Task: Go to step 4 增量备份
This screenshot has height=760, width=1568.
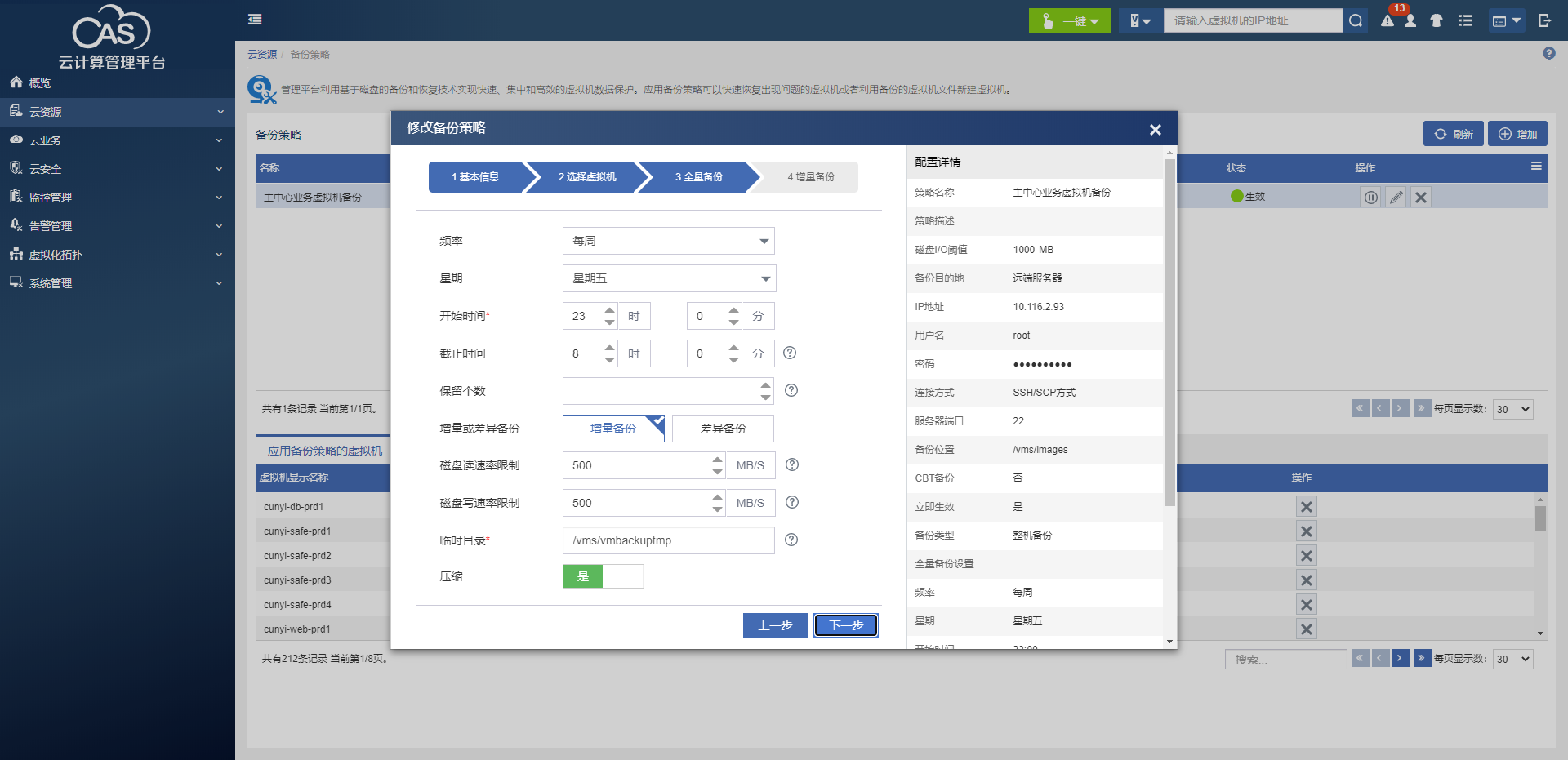Action: 811,177
